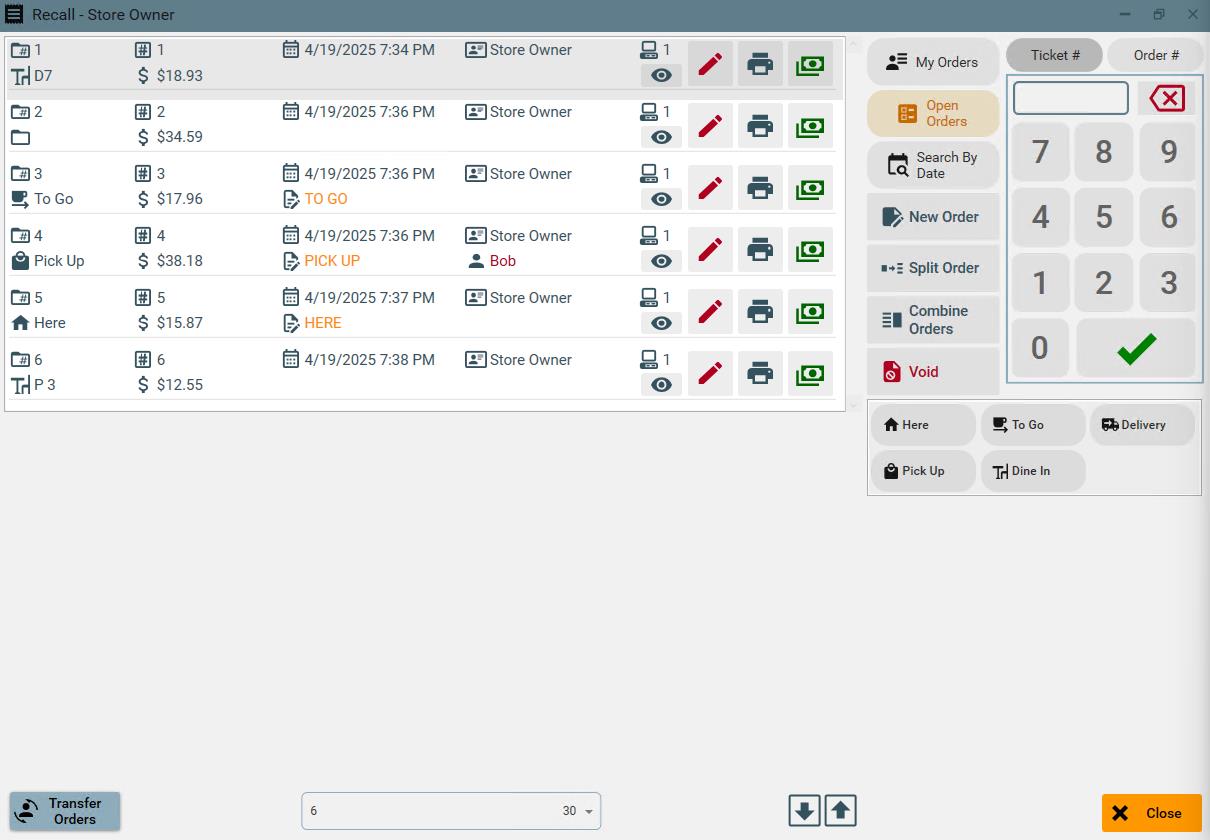This screenshot has width=1210, height=840.
Task: Select the amount $18.93
Action: [180, 75]
